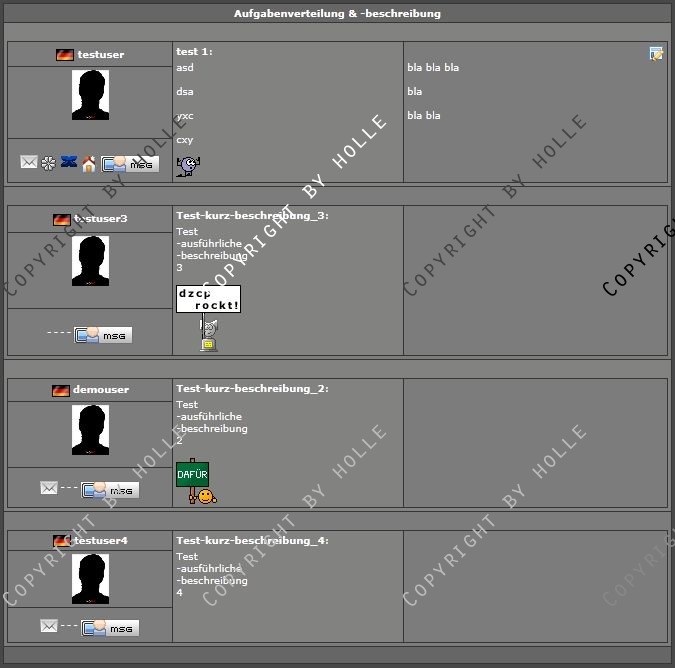Click the edit icon in the test 1 entry
The width and height of the screenshot is (675, 668).
click(656, 54)
